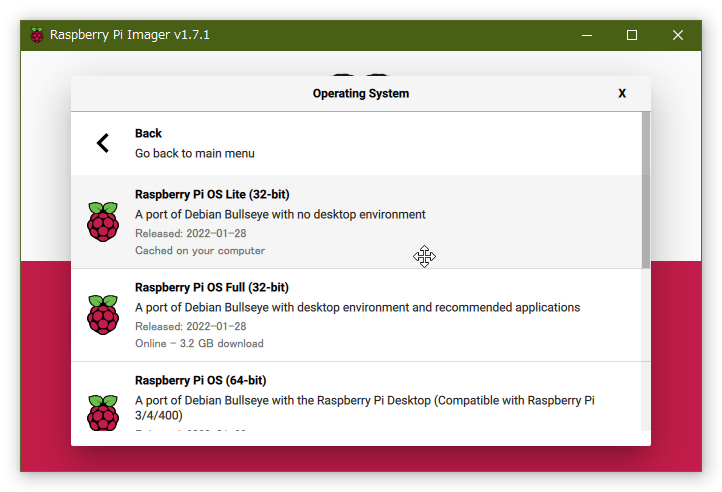
Task: Click 'A port of Debian Bullseye with no desktop environment'
Action: 280,215
